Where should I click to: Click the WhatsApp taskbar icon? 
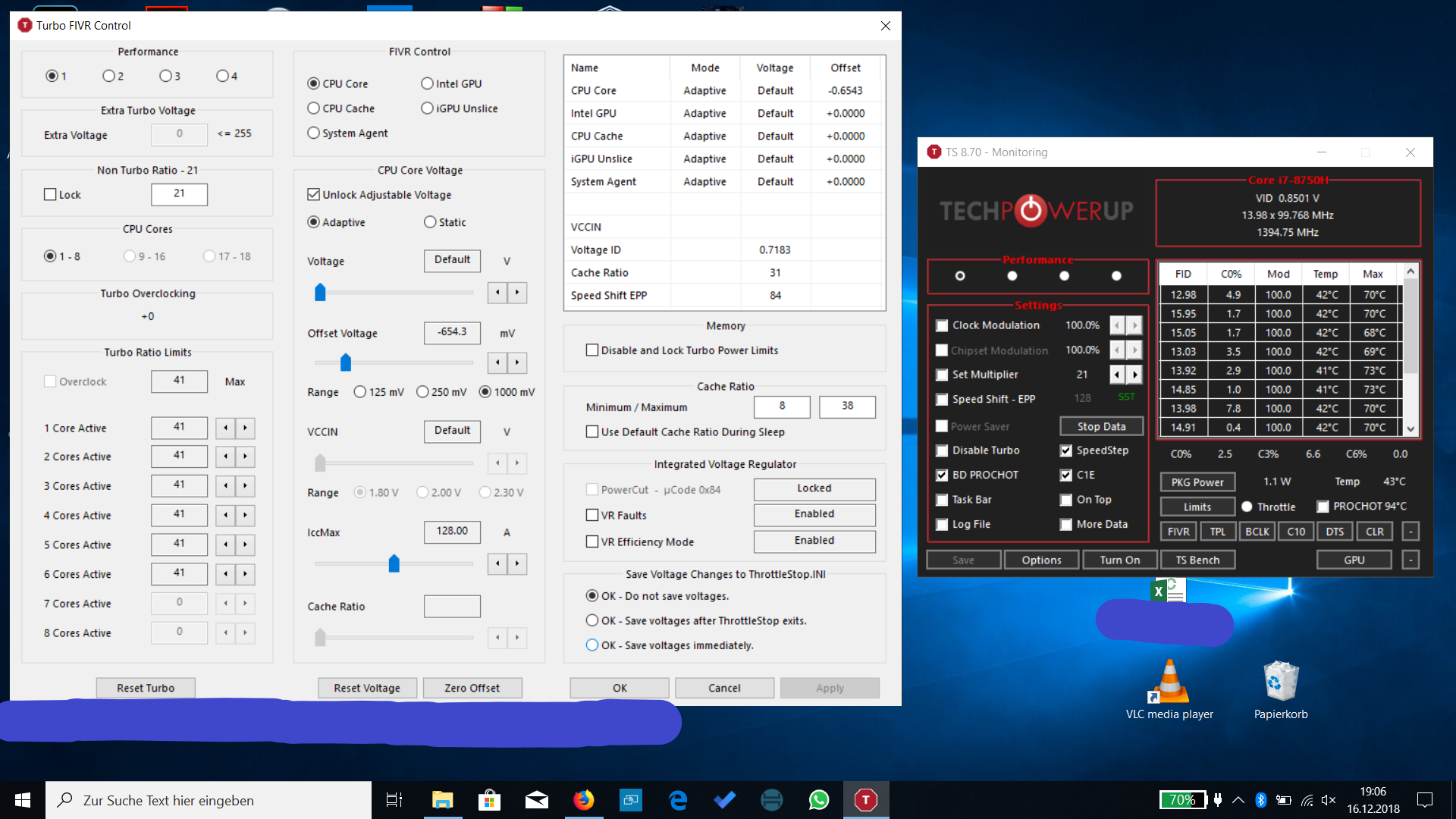[x=819, y=800]
